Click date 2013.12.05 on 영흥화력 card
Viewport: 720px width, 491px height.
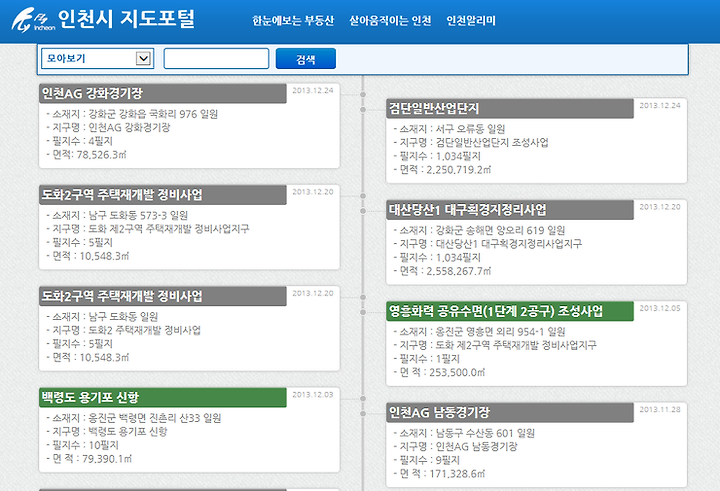[660, 308]
